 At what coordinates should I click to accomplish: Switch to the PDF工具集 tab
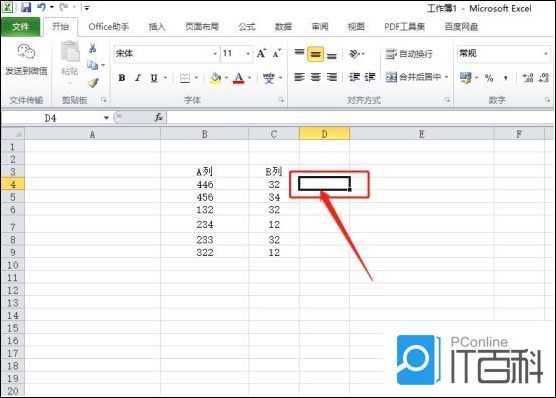404,27
